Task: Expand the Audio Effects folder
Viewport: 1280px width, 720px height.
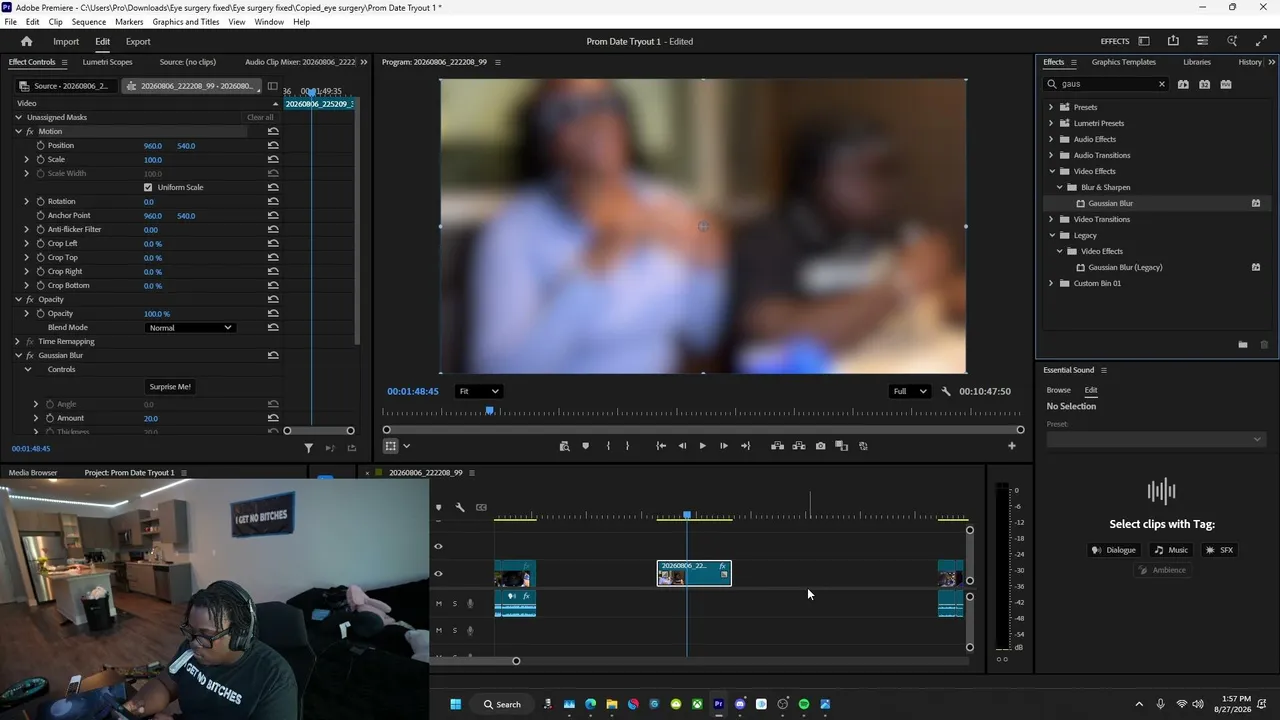Action: click(x=1051, y=139)
